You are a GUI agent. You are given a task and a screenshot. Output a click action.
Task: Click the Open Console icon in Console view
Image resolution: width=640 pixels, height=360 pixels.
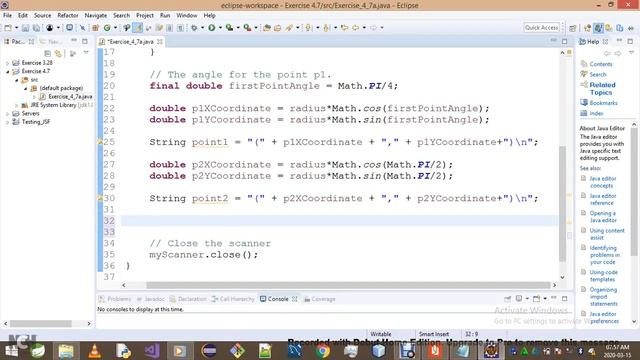pyautogui.click(x=536, y=299)
